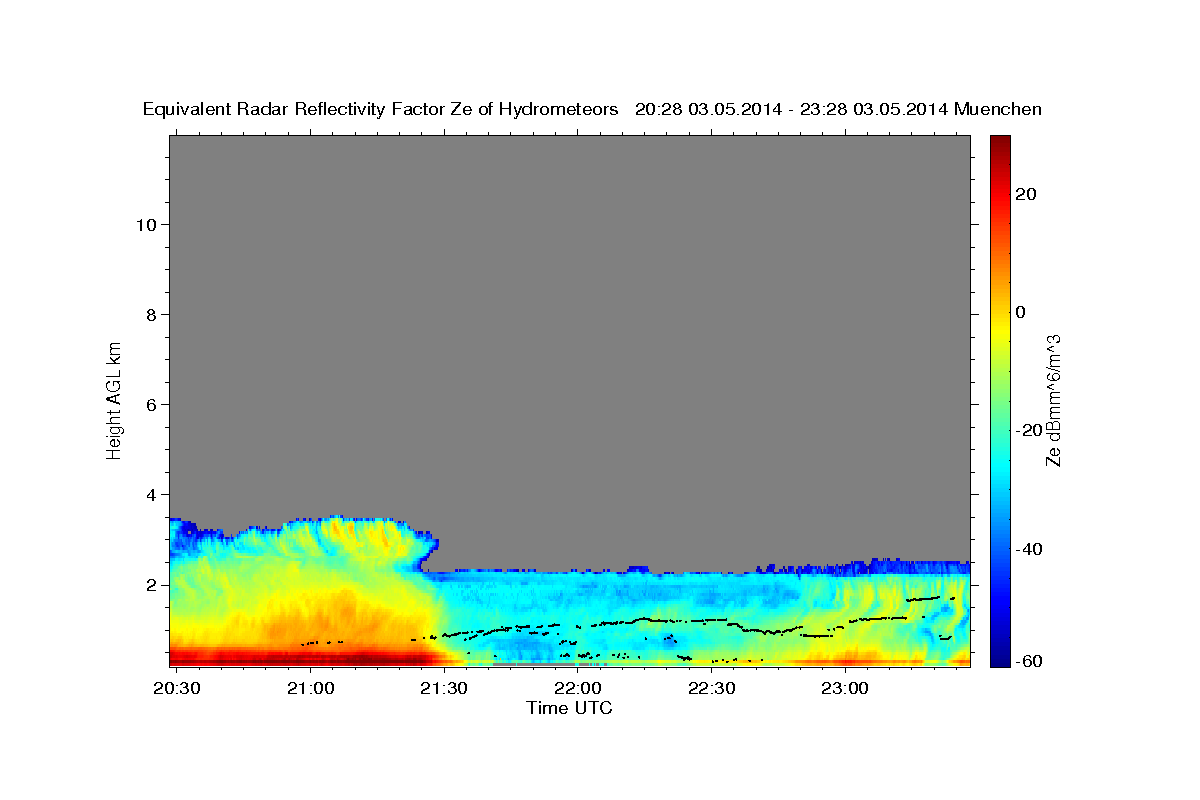The width and height of the screenshot is (1200, 800).
Task: Click the '23:00' time tick label
Action: [844, 688]
